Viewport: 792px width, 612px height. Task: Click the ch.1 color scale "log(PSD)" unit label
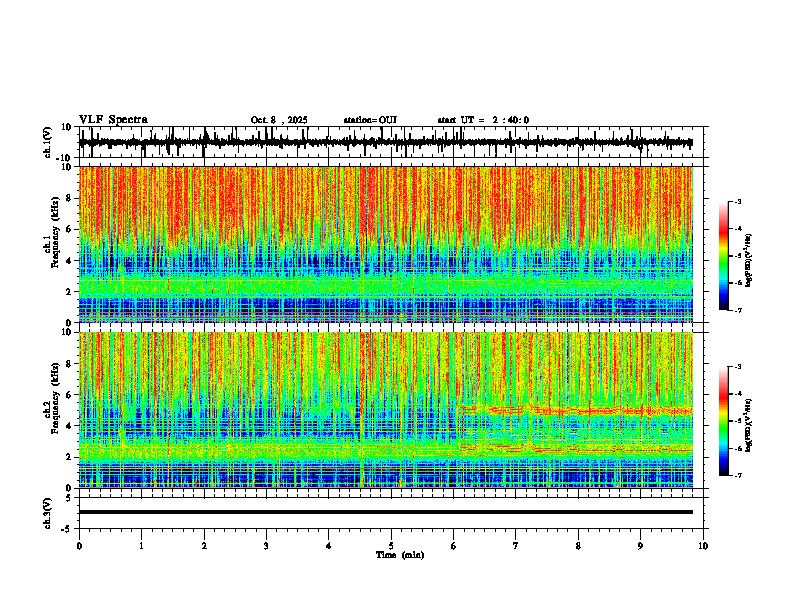[748, 260]
